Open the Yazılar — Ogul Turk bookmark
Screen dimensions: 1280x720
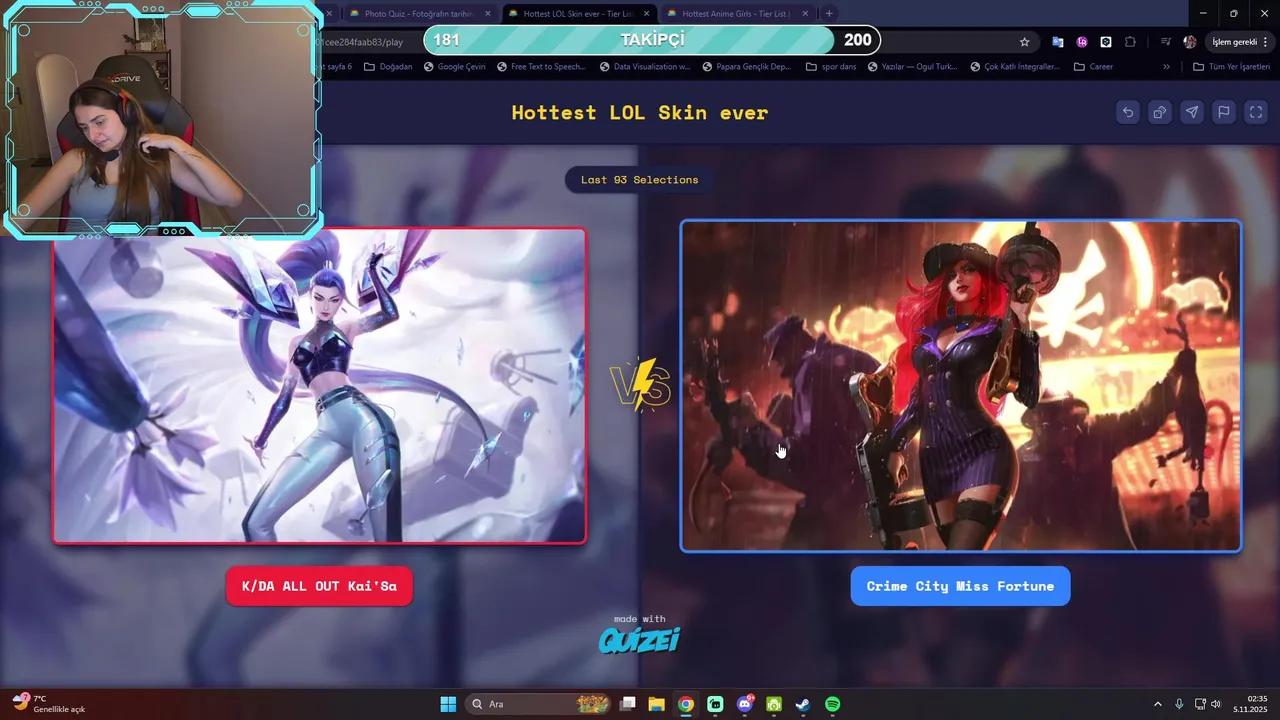click(x=912, y=67)
